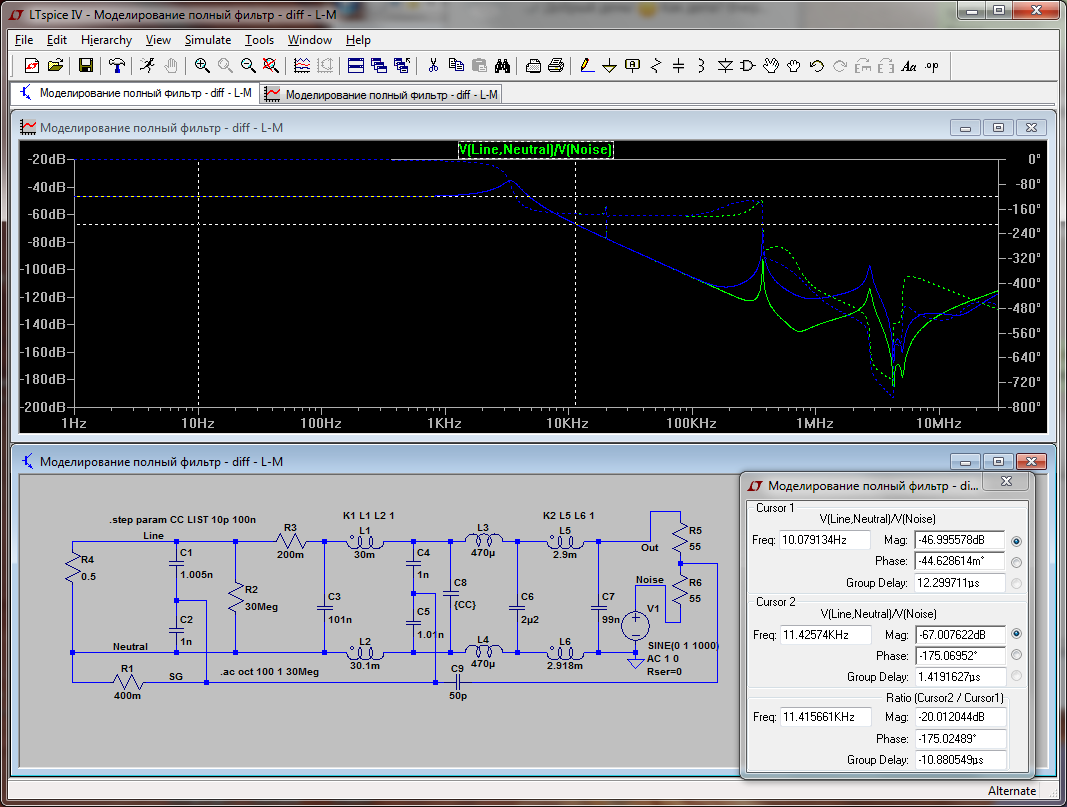Screen dimensions: 1067x807
Task: Select the Resistor component tool
Action: 656,66
